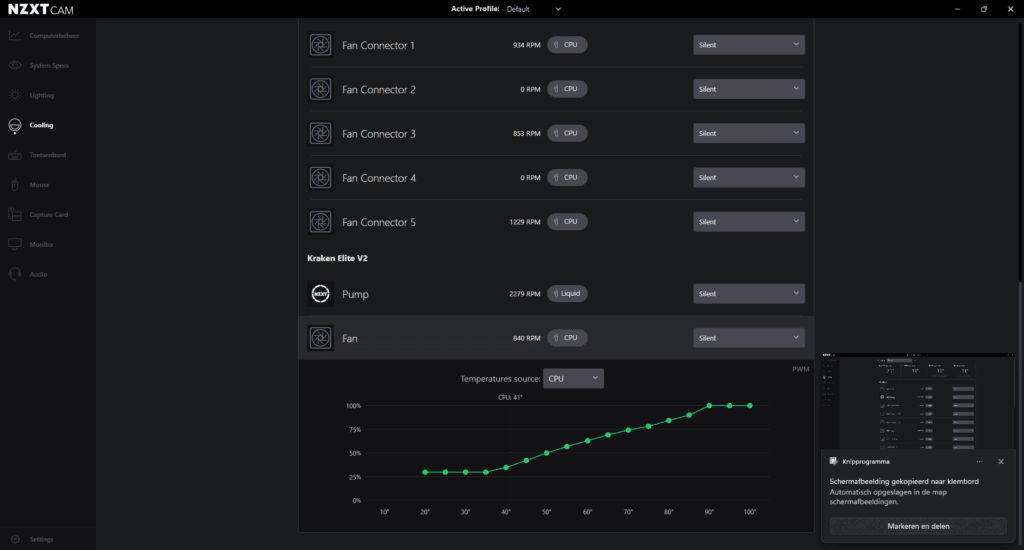
Task: Click the fan curve point at 100°
Action: [x=750, y=406]
